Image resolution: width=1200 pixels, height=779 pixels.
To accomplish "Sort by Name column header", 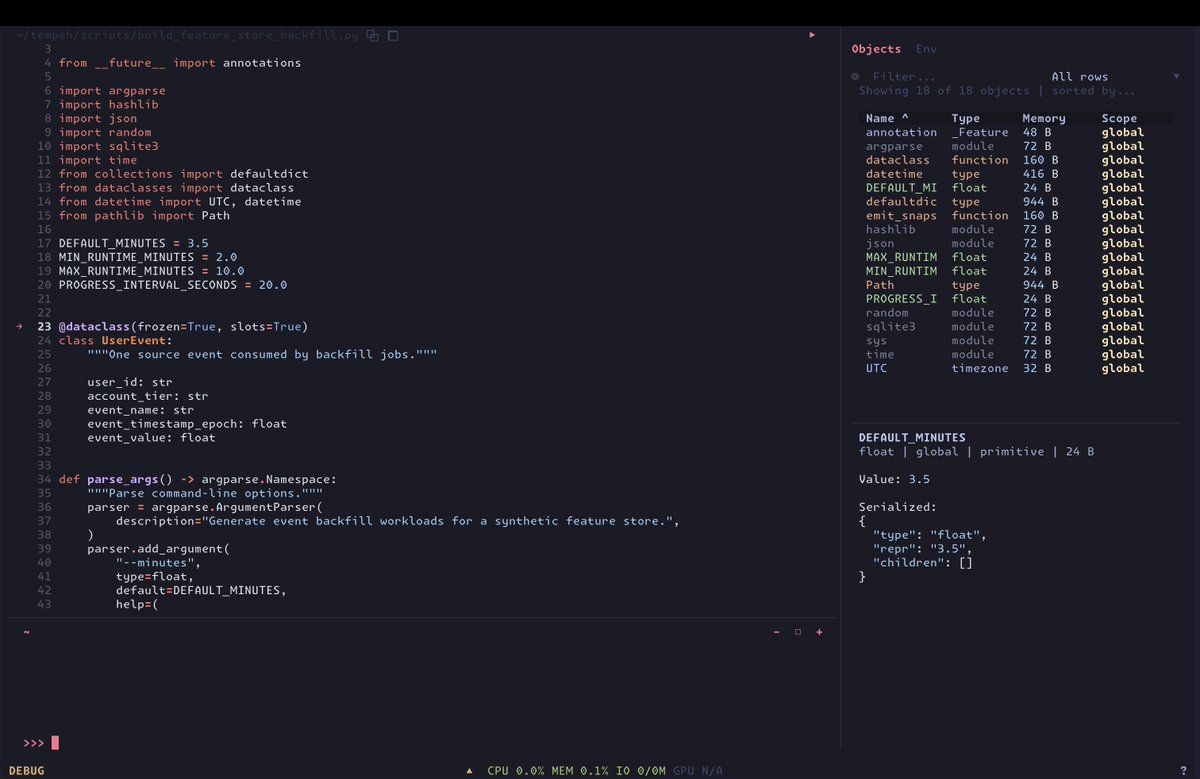I will pyautogui.click(x=887, y=118).
